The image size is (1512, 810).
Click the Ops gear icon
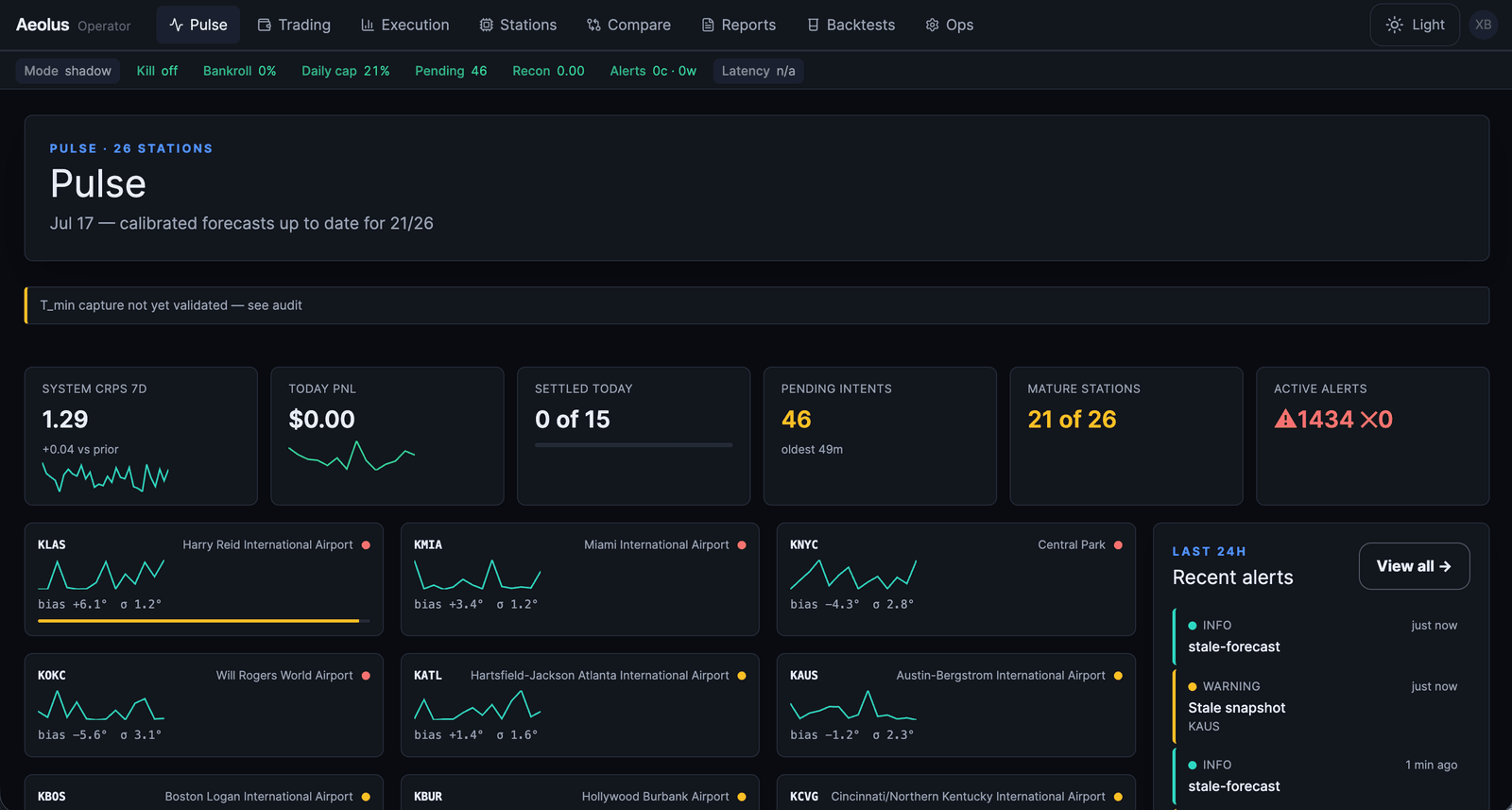(932, 25)
